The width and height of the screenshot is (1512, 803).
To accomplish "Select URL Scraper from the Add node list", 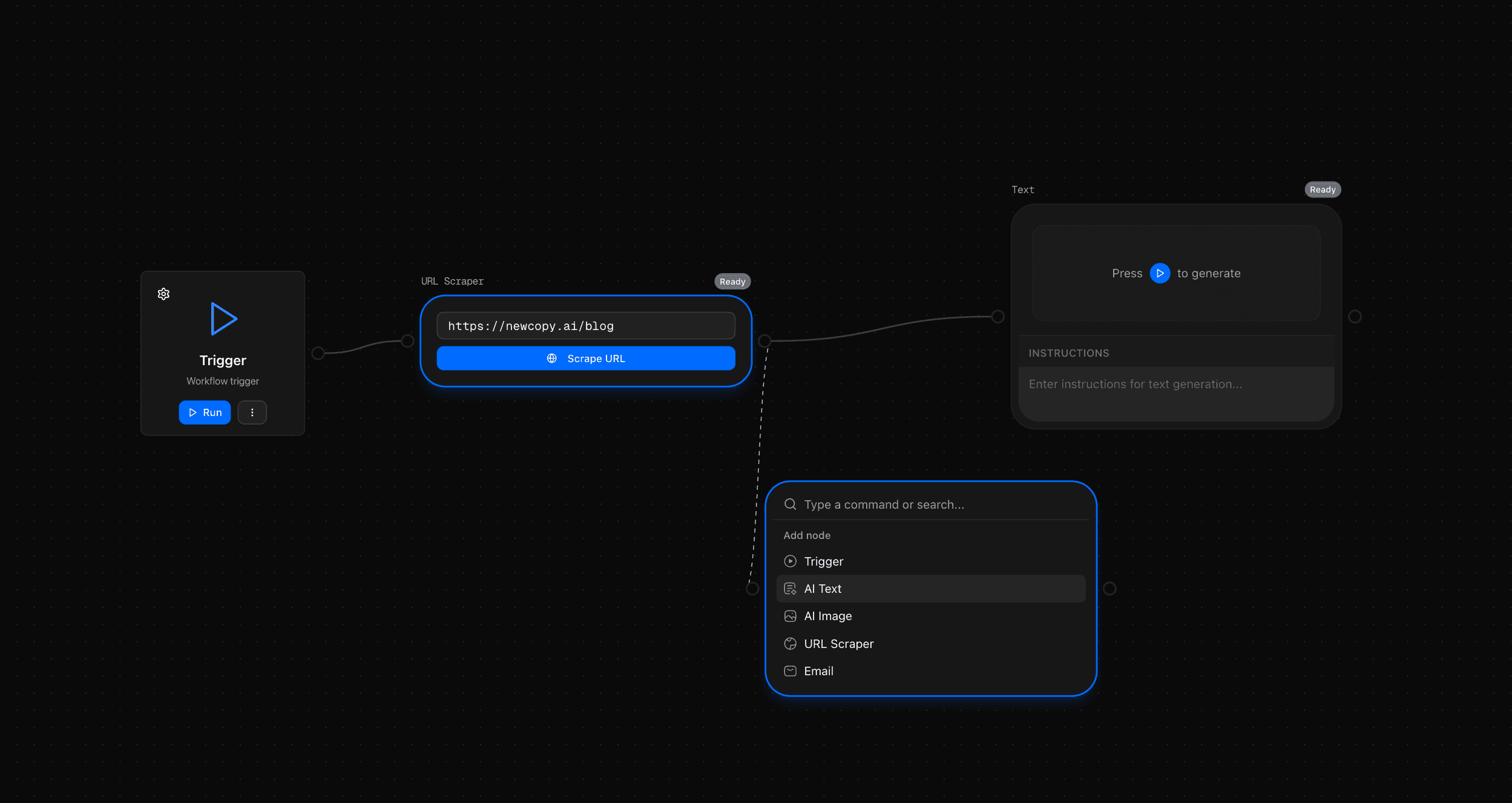I will [931, 644].
